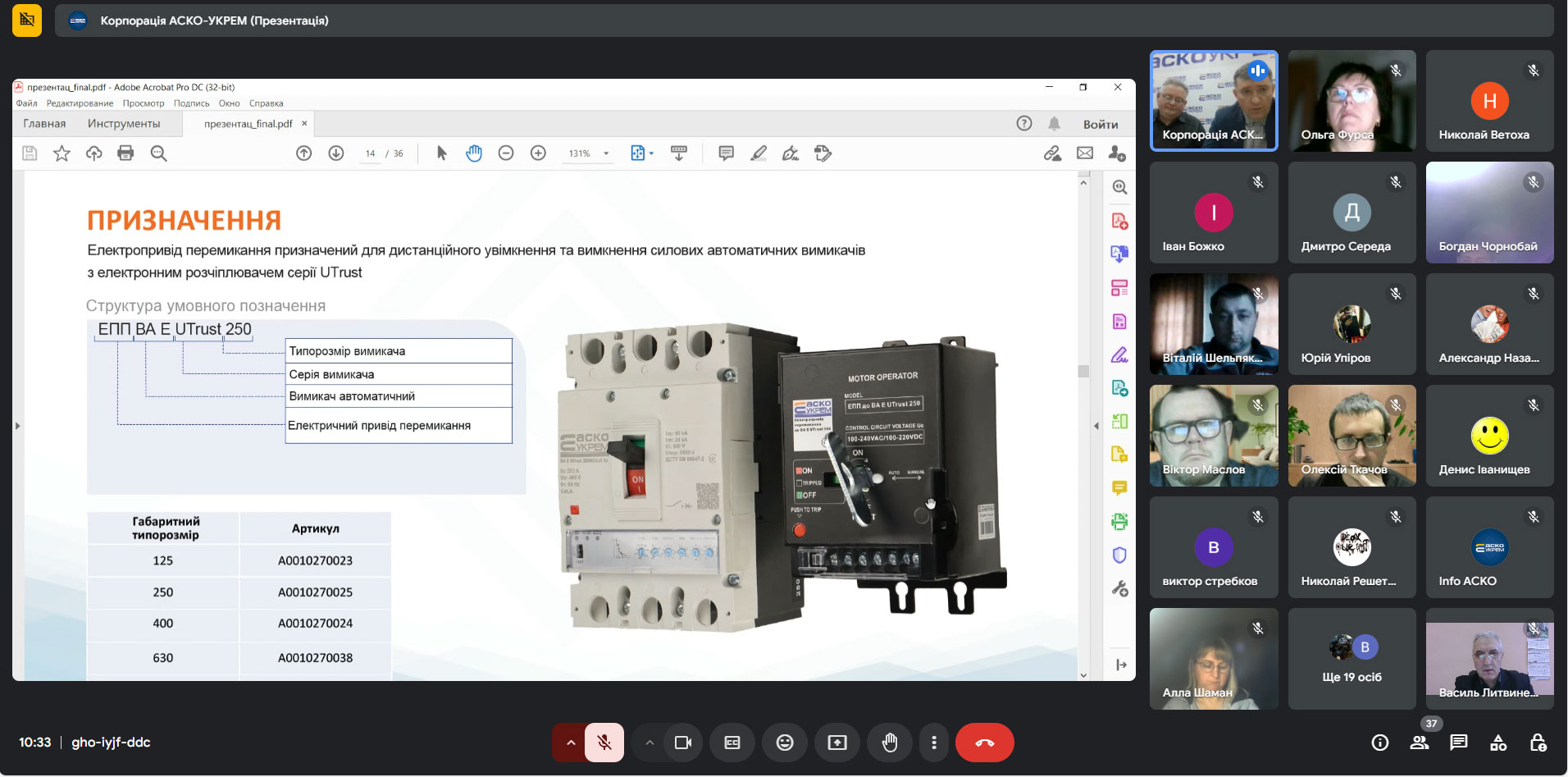Open host controls lock icon
This screenshot has width=1568, height=777.
[x=1538, y=743]
